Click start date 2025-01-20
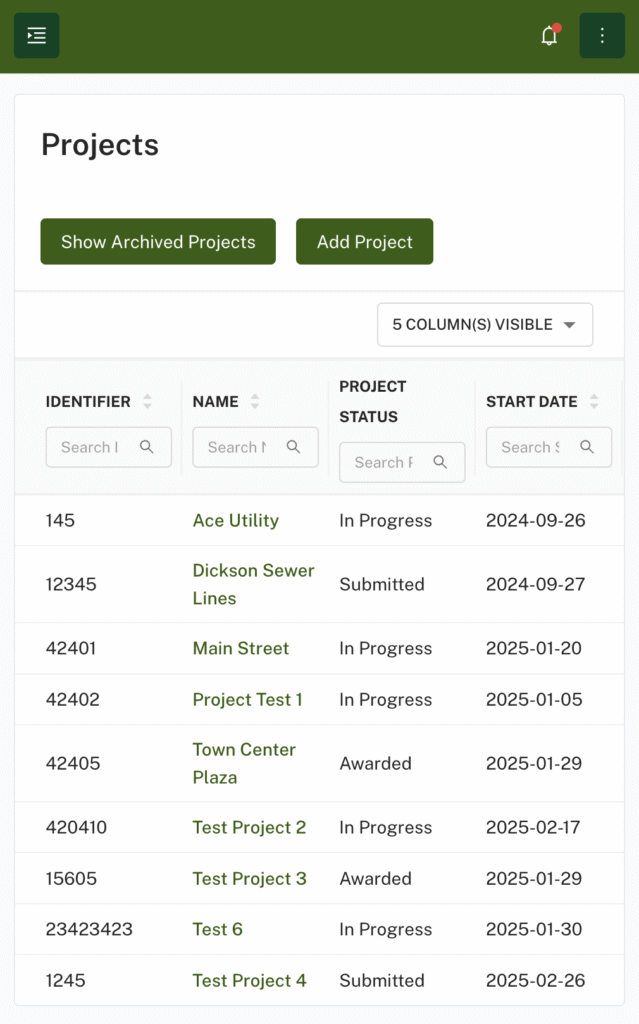The width and height of the screenshot is (639, 1024). [534, 648]
